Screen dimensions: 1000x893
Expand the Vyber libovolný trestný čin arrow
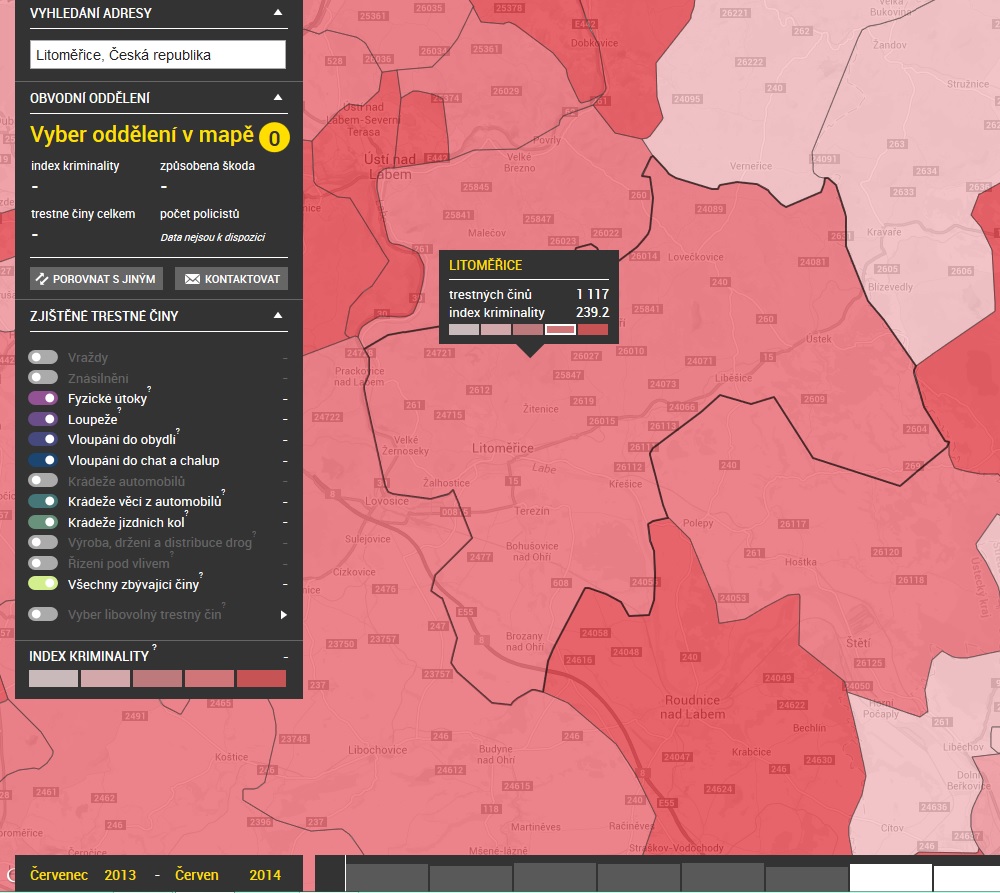click(x=283, y=615)
